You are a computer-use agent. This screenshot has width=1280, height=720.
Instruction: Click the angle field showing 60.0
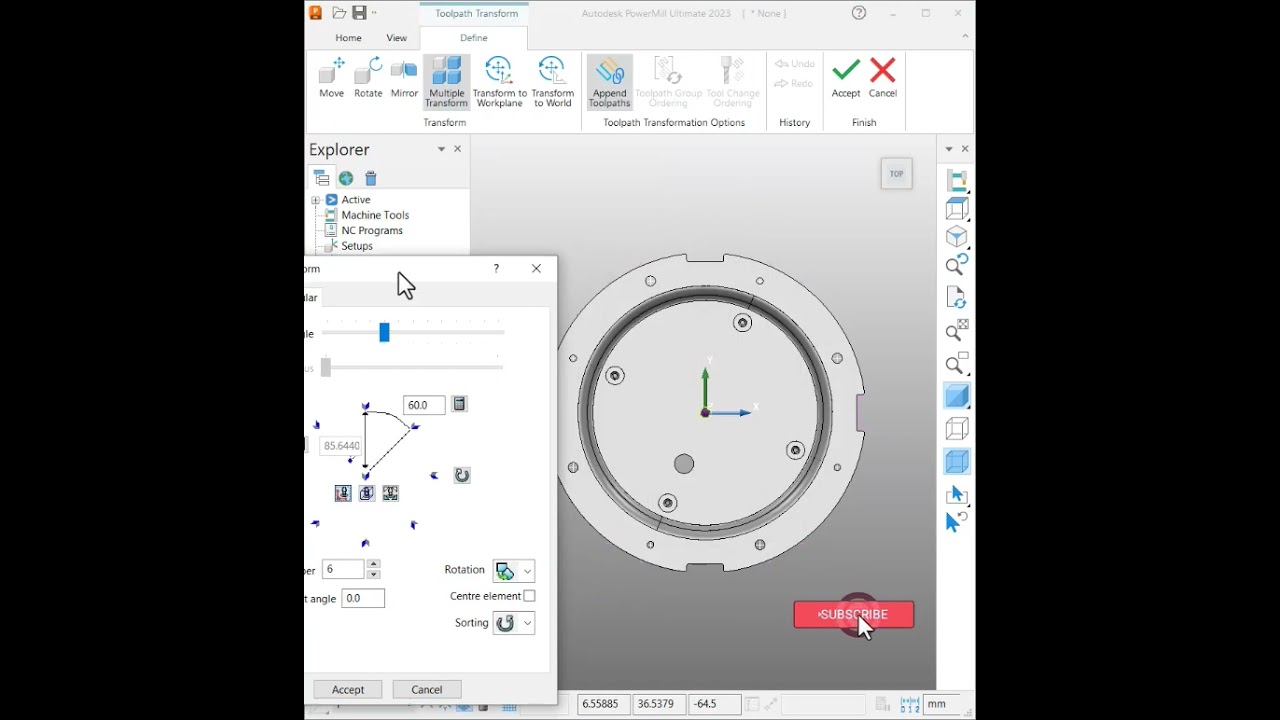pyautogui.click(x=424, y=405)
